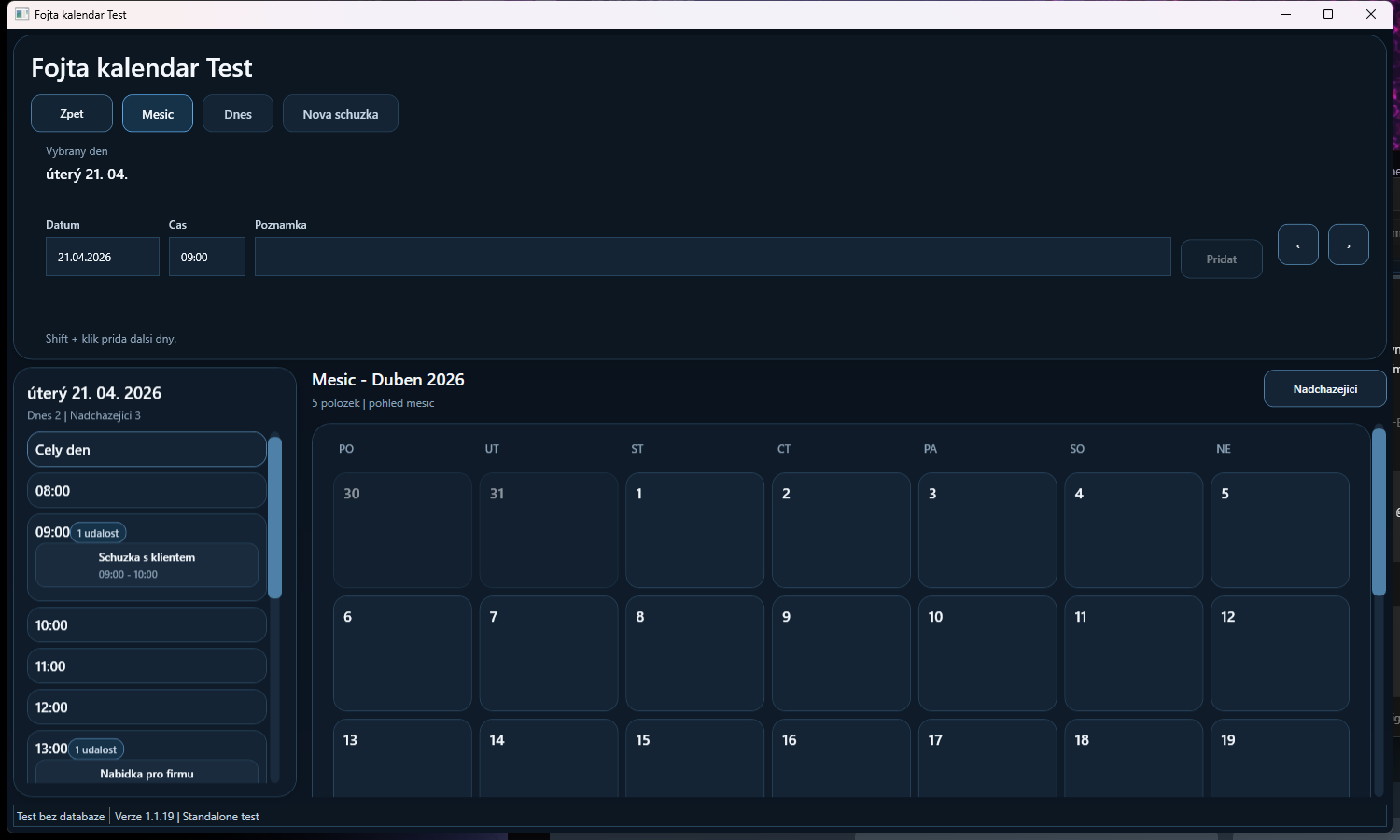Select day 16 in month grid
This screenshot has width=1400, height=840.
[x=841, y=758]
